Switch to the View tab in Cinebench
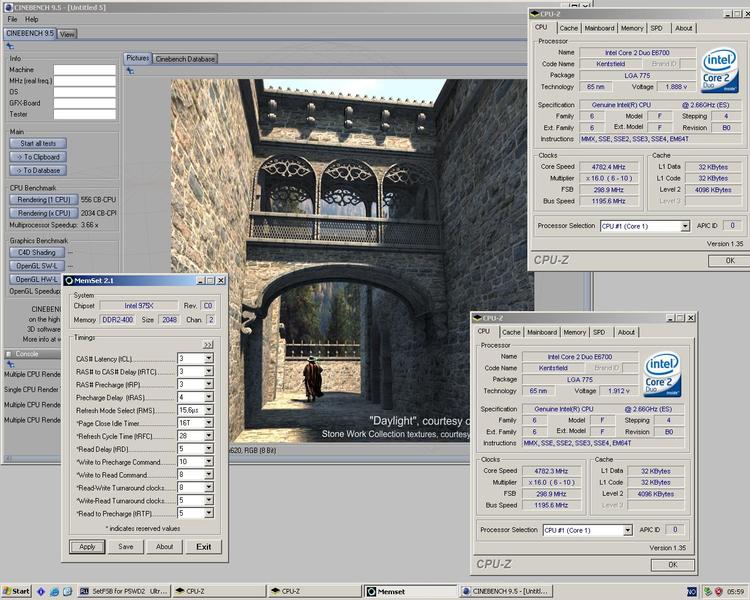This screenshot has height=600, width=750. 67,34
